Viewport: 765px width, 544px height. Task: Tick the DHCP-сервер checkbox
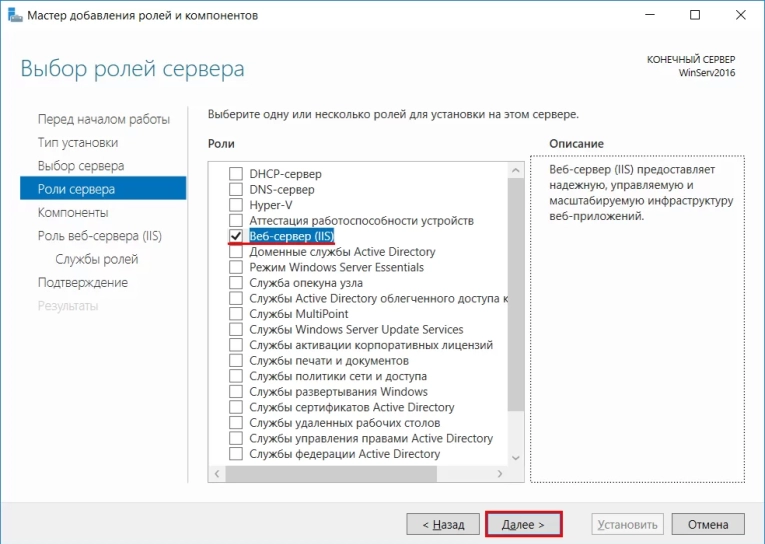pos(236,174)
